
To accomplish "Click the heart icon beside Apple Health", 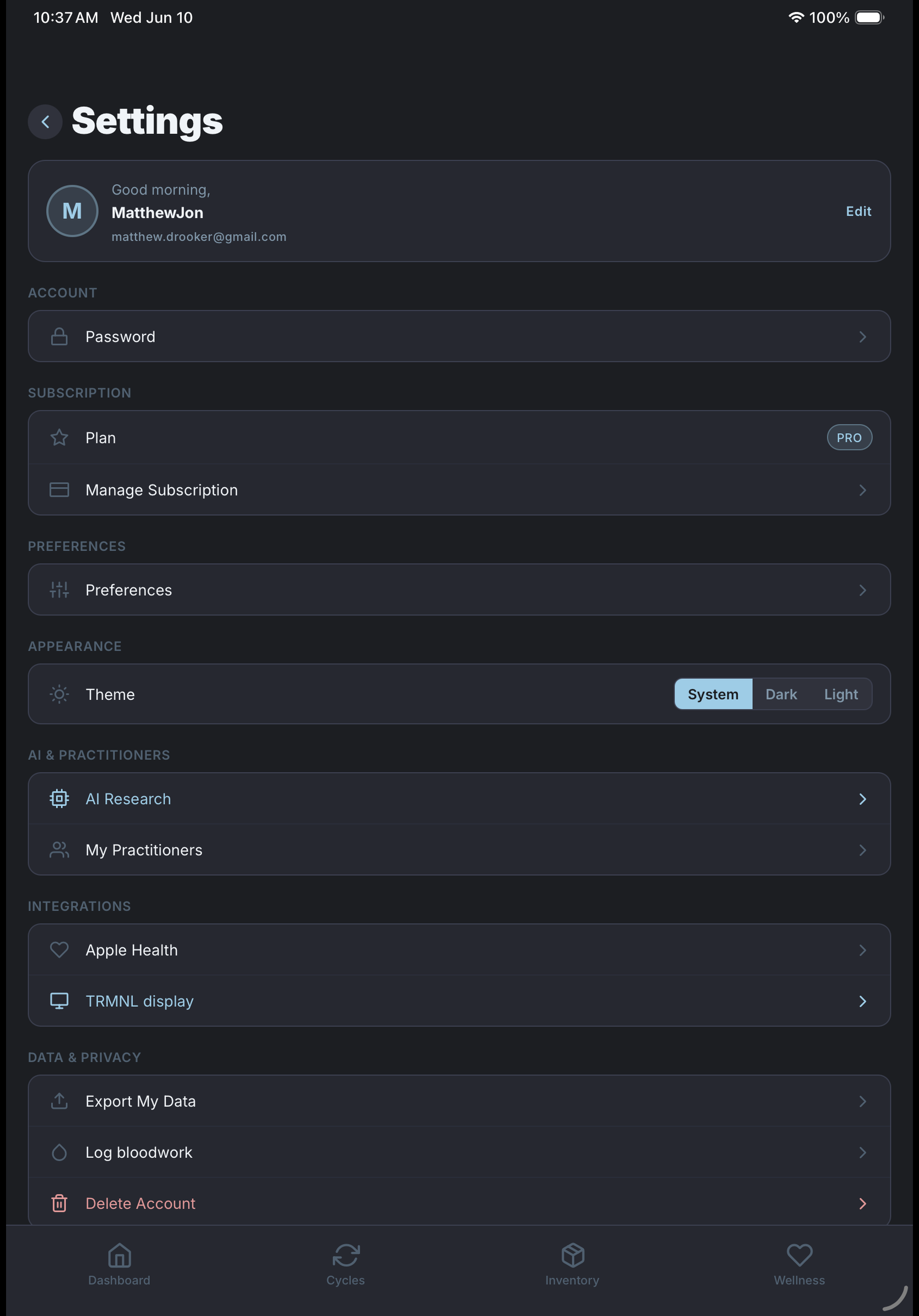I will [x=59, y=950].
